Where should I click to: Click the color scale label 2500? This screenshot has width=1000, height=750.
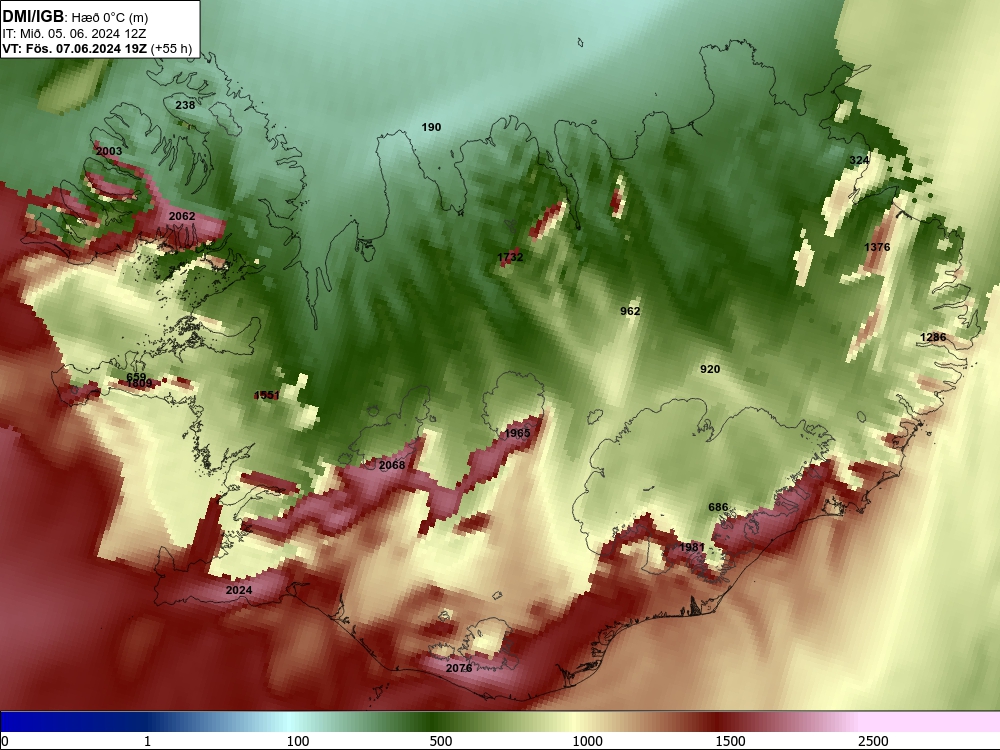(873, 741)
